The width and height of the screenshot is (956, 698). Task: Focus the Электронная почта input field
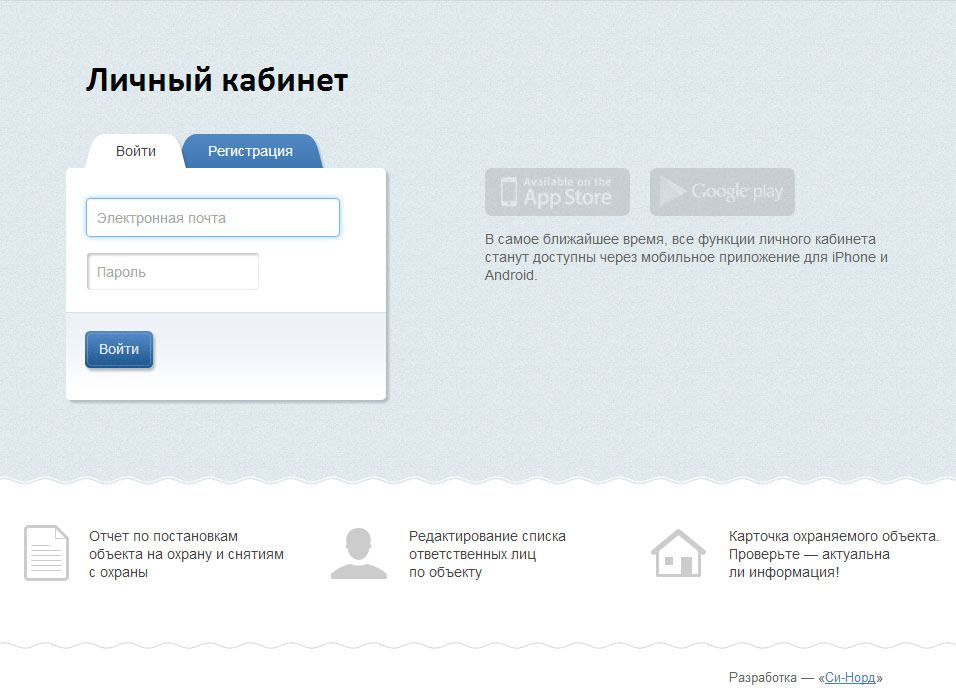point(213,218)
